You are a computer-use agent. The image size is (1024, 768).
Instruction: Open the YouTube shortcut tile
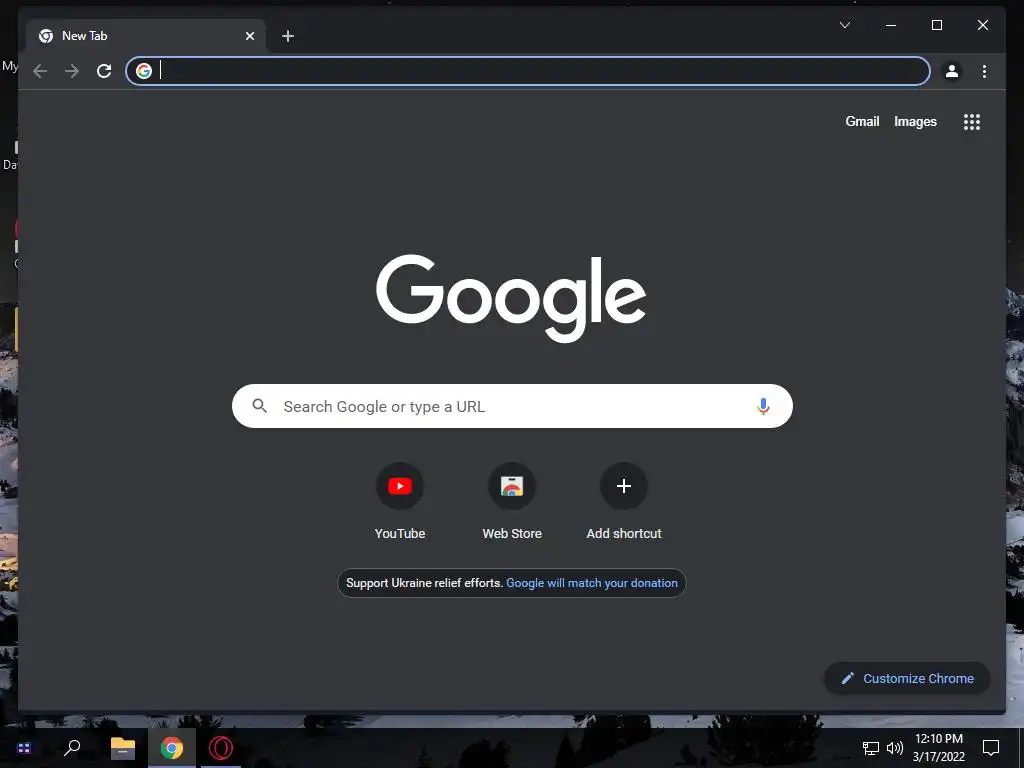click(x=400, y=502)
